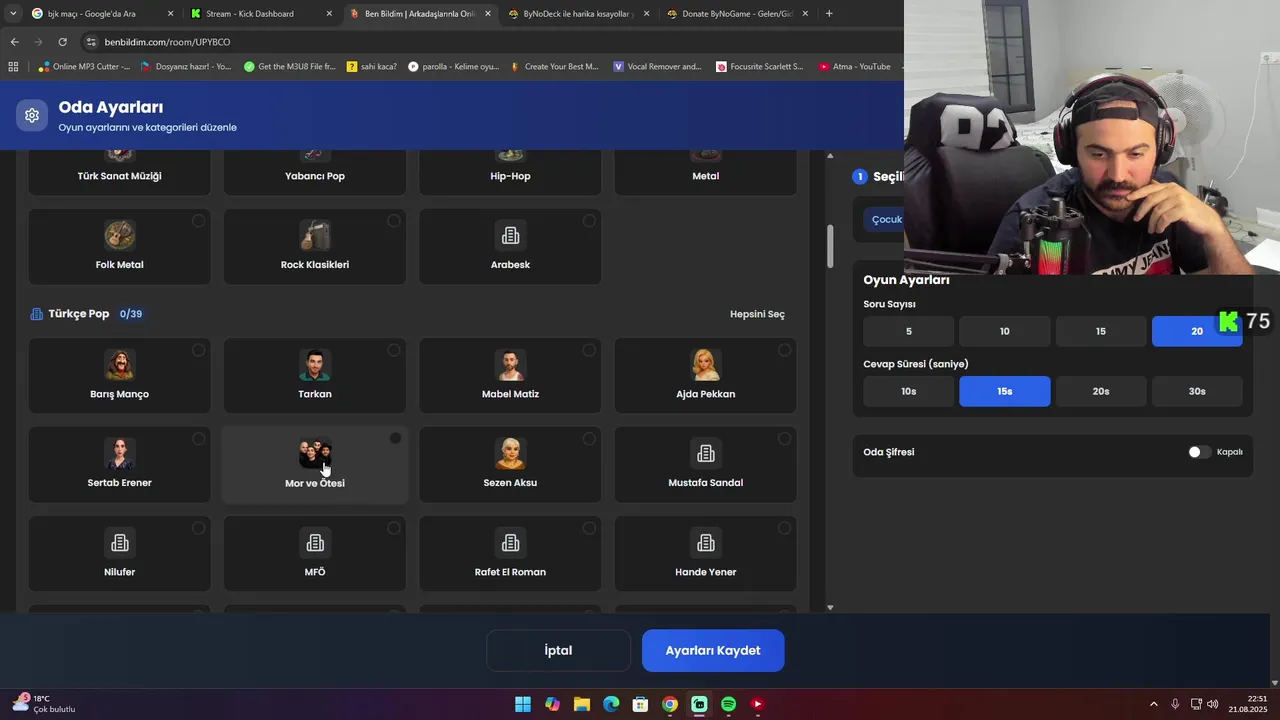Tick the Sezen Aksu selection circle
1280x720 pixels.
589,439
